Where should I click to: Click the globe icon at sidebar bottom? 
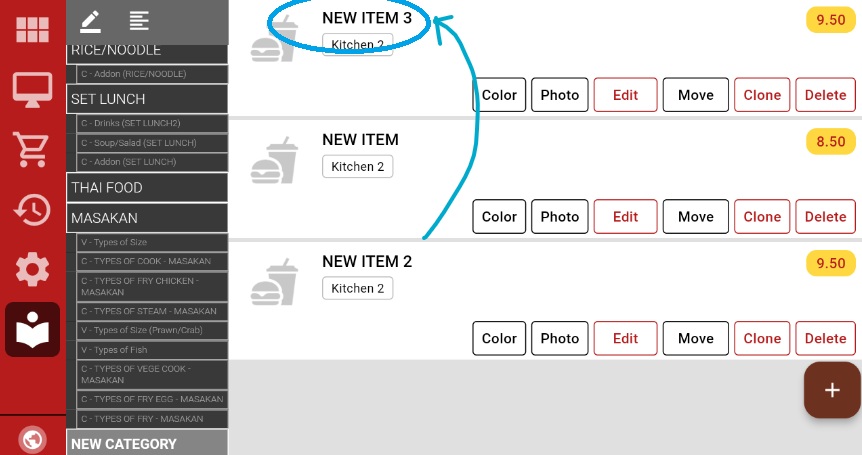click(32, 440)
